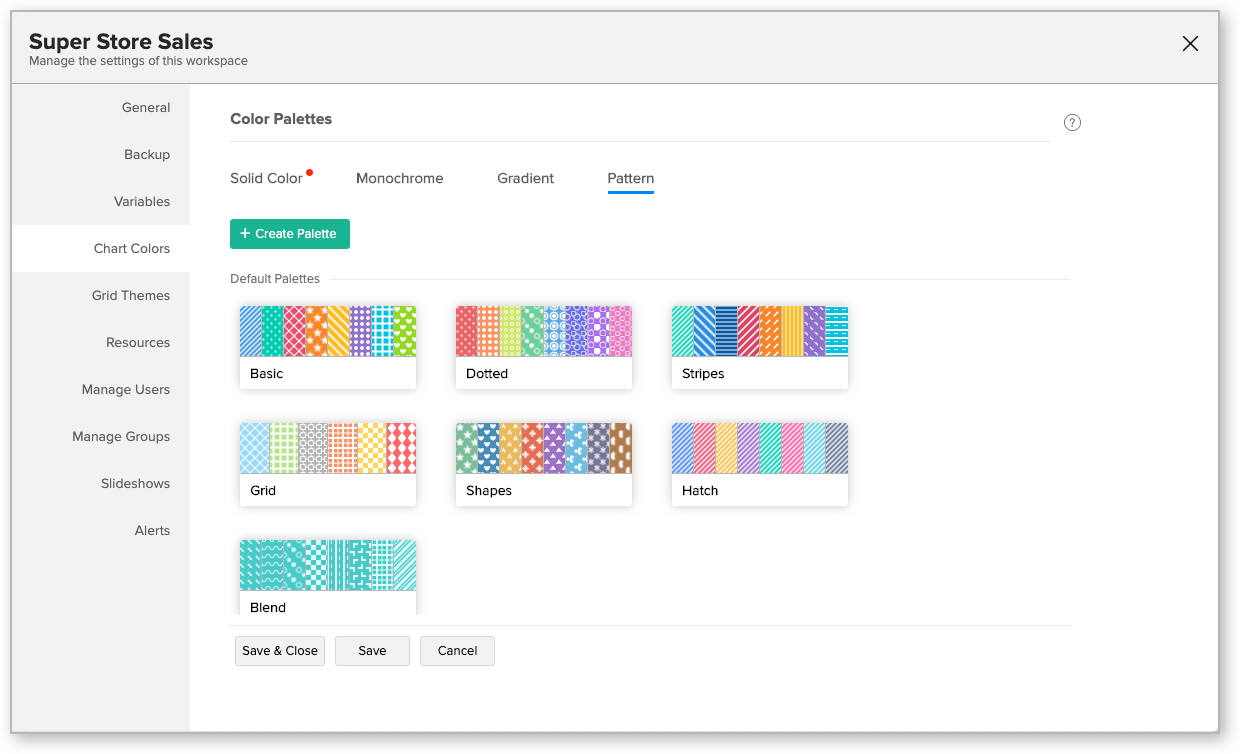1240x754 pixels.
Task: Switch to the Solid Color tab
Action: [266, 178]
